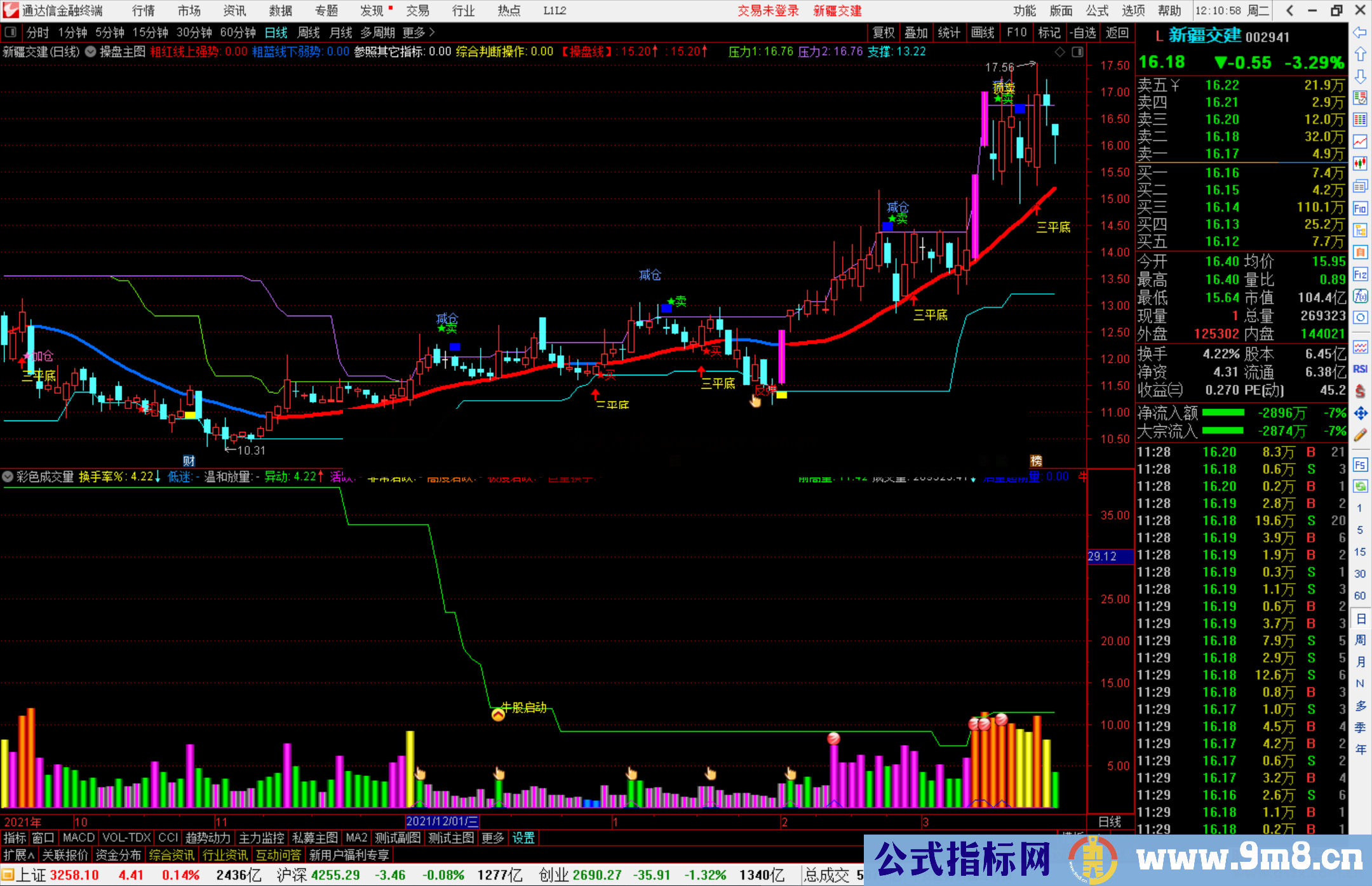This screenshot has height=886, width=1372.
Task: Toggle the 彩色成交量 indicator circle button
Action: [8, 476]
